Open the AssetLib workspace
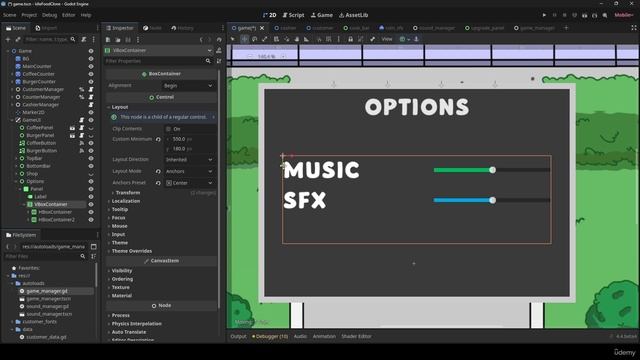The image size is (640, 360). [x=353, y=15]
